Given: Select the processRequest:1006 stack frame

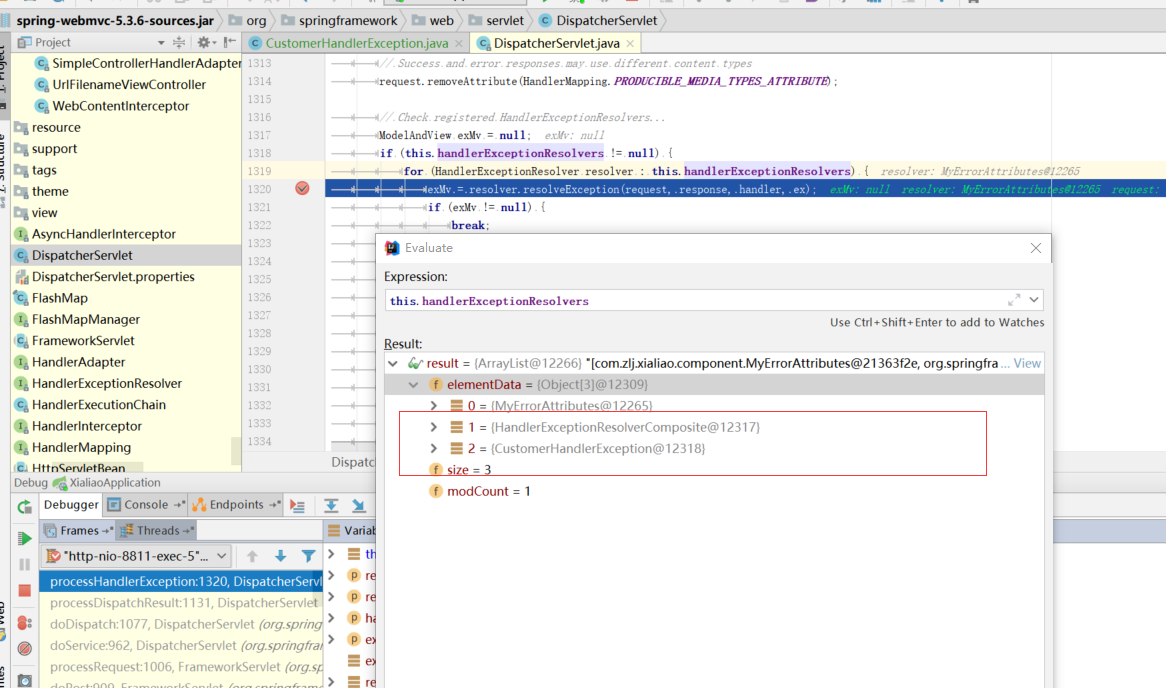Looking at the screenshot, I should [x=181, y=667].
